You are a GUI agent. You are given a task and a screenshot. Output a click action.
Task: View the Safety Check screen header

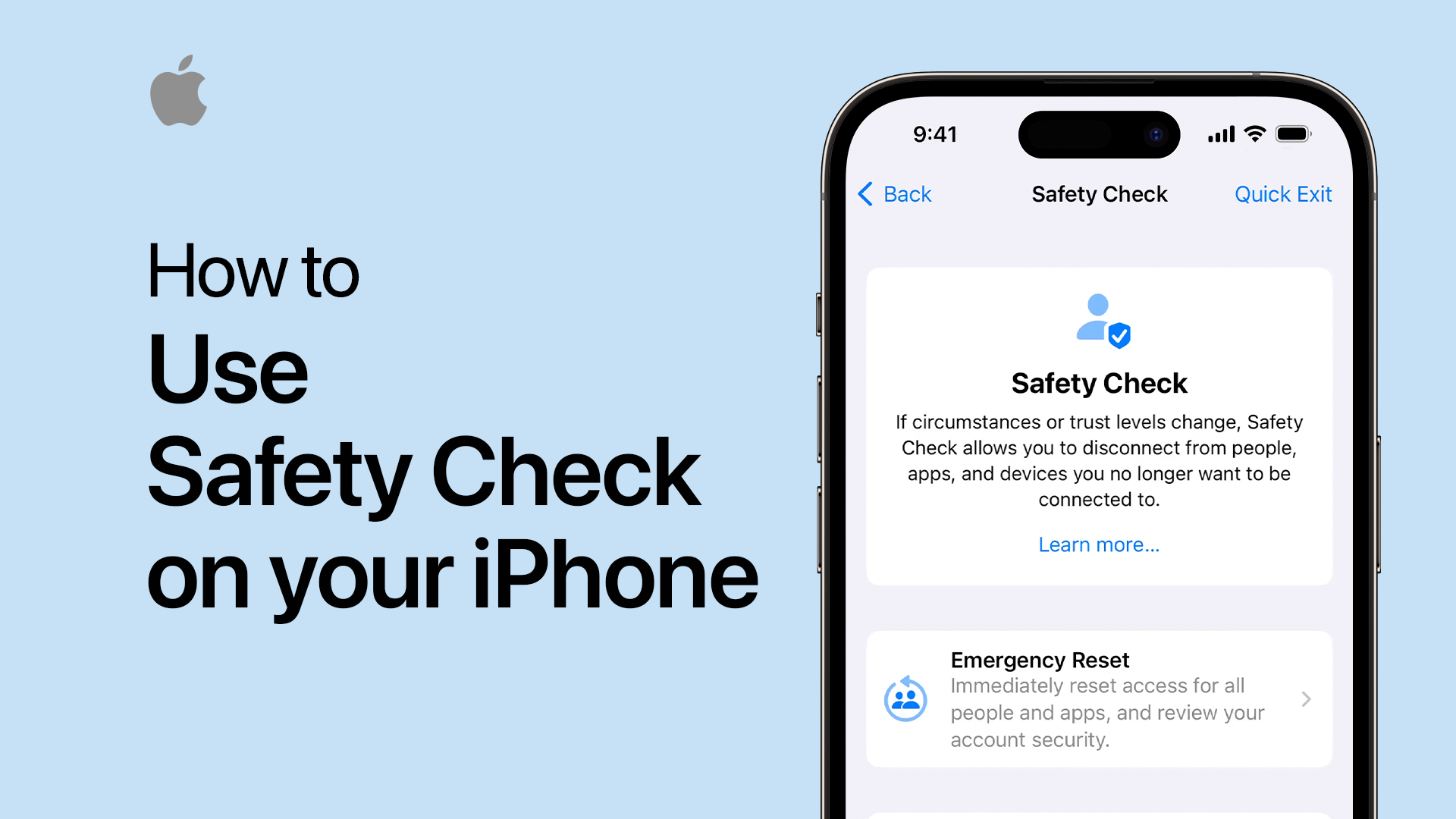1100,194
